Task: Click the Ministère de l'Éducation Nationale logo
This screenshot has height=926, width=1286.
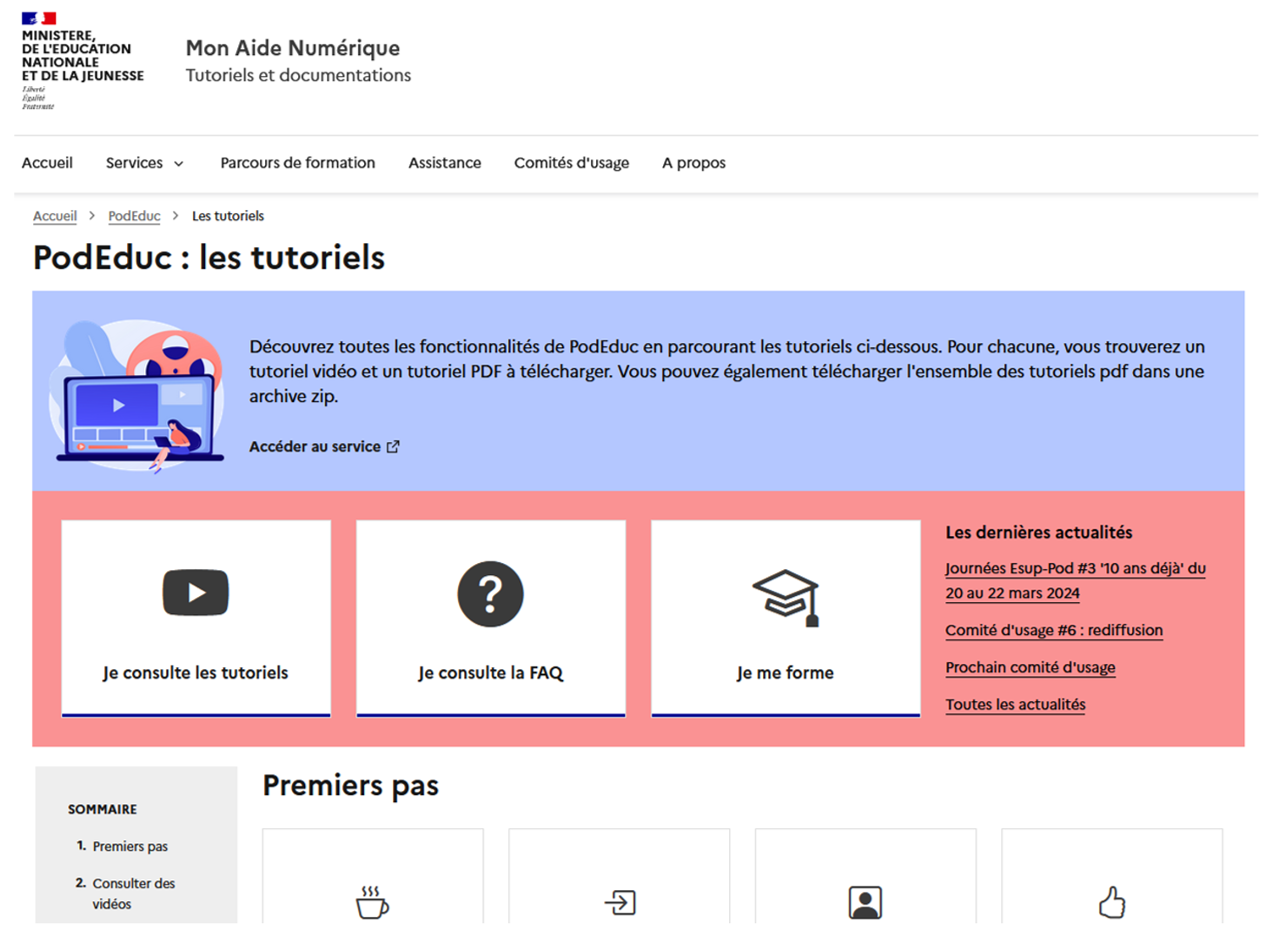Action: (x=82, y=60)
